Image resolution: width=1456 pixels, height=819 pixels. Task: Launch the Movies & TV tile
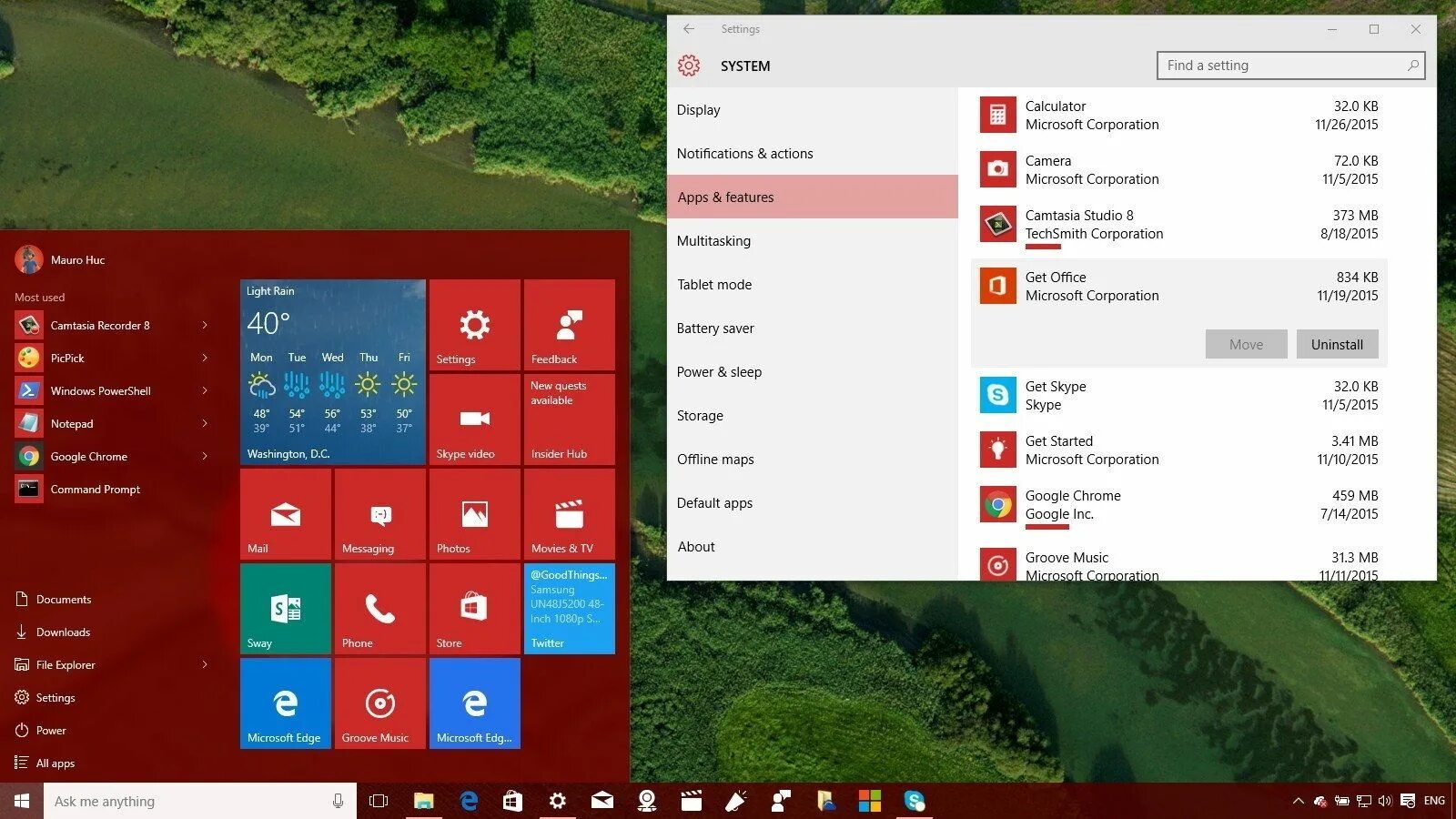569,514
